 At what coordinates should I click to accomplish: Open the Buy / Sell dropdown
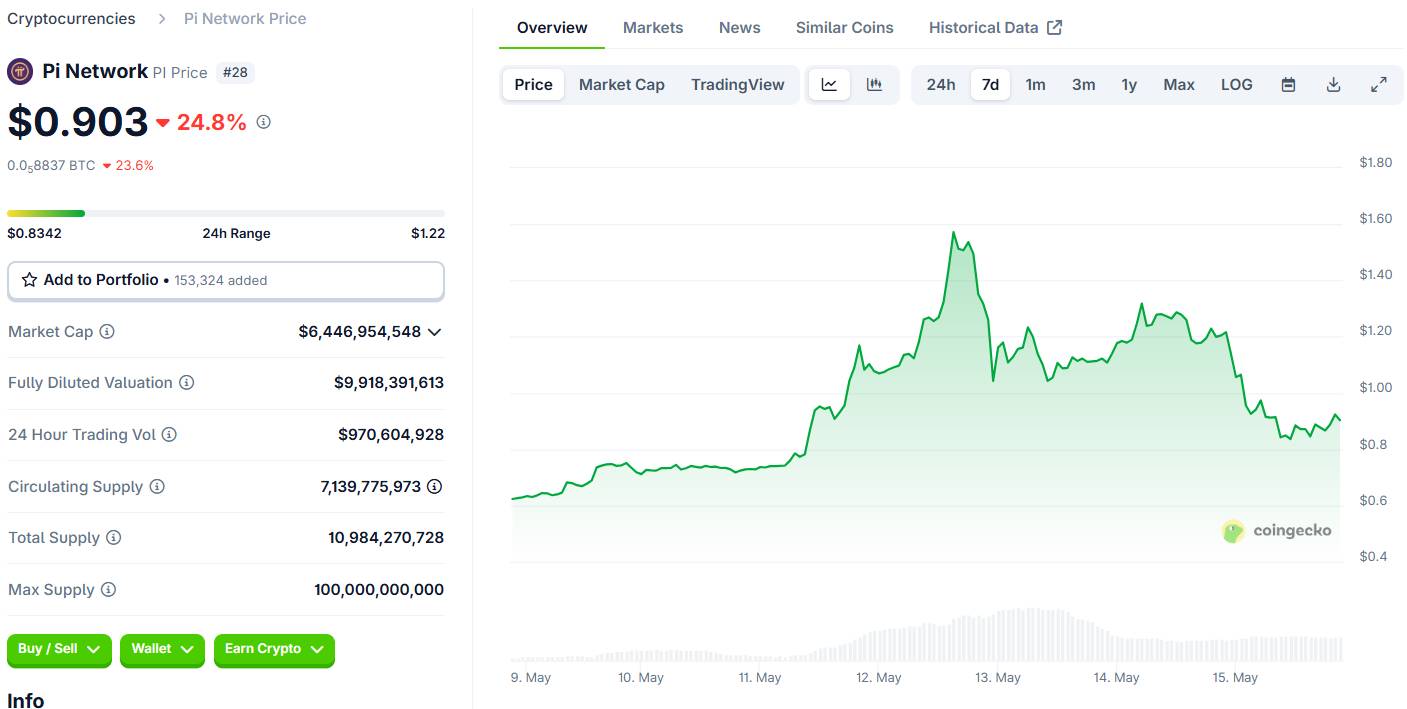click(59, 649)
